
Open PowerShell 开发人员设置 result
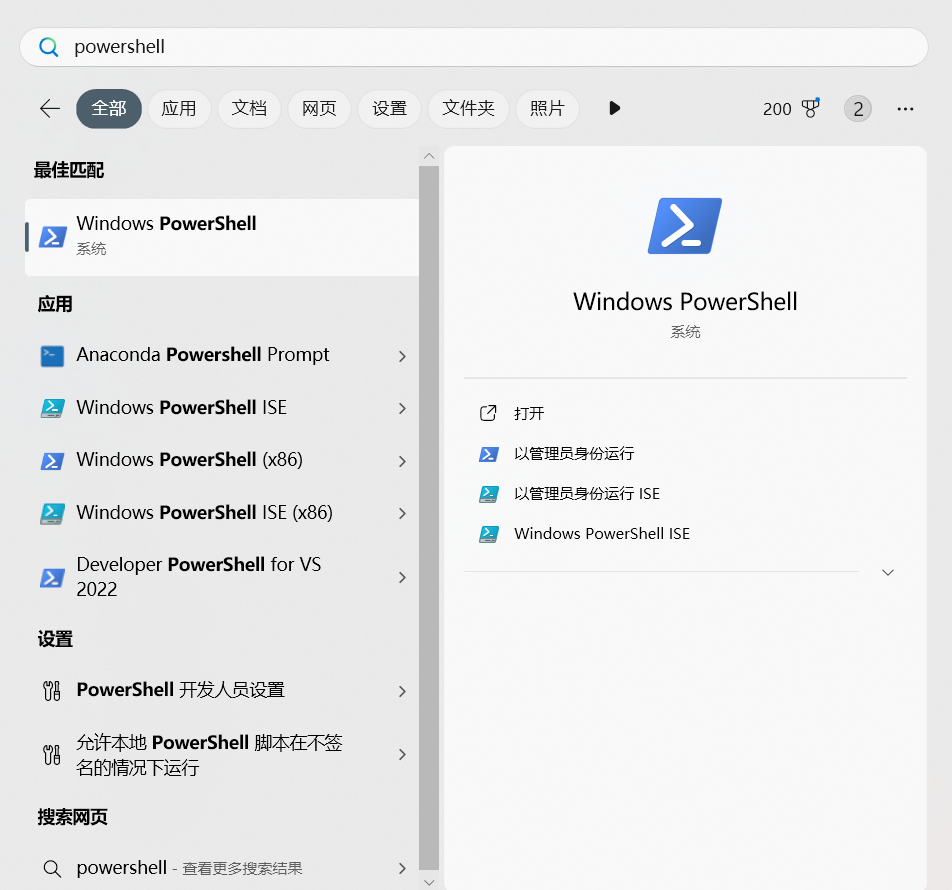[x=222, y=690]
